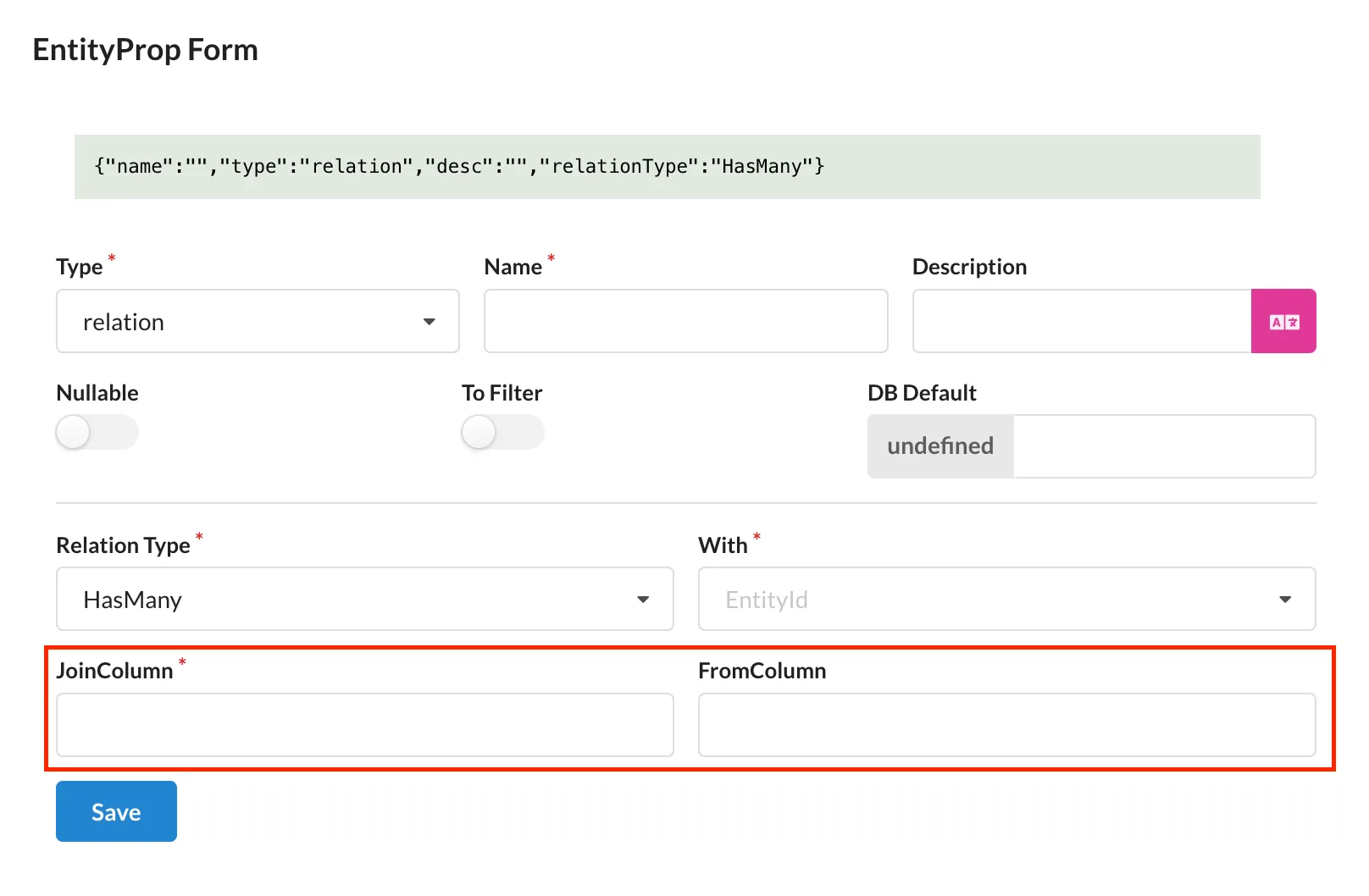Click the undefined prefix in DB Default
The image size is (1369, 896).
coord(940,446)
